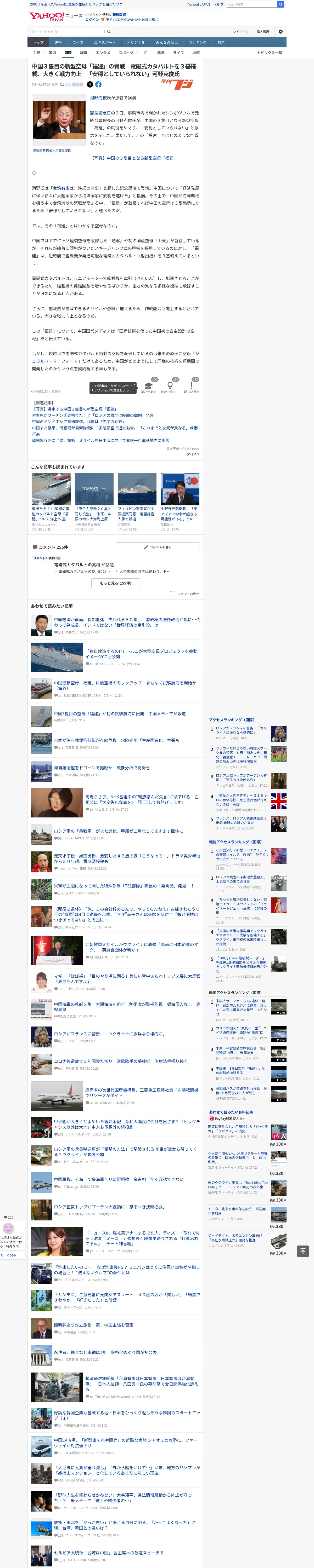
Task: Play the 1:17 bus accident video thumbnail
Action: point(279,1094)
